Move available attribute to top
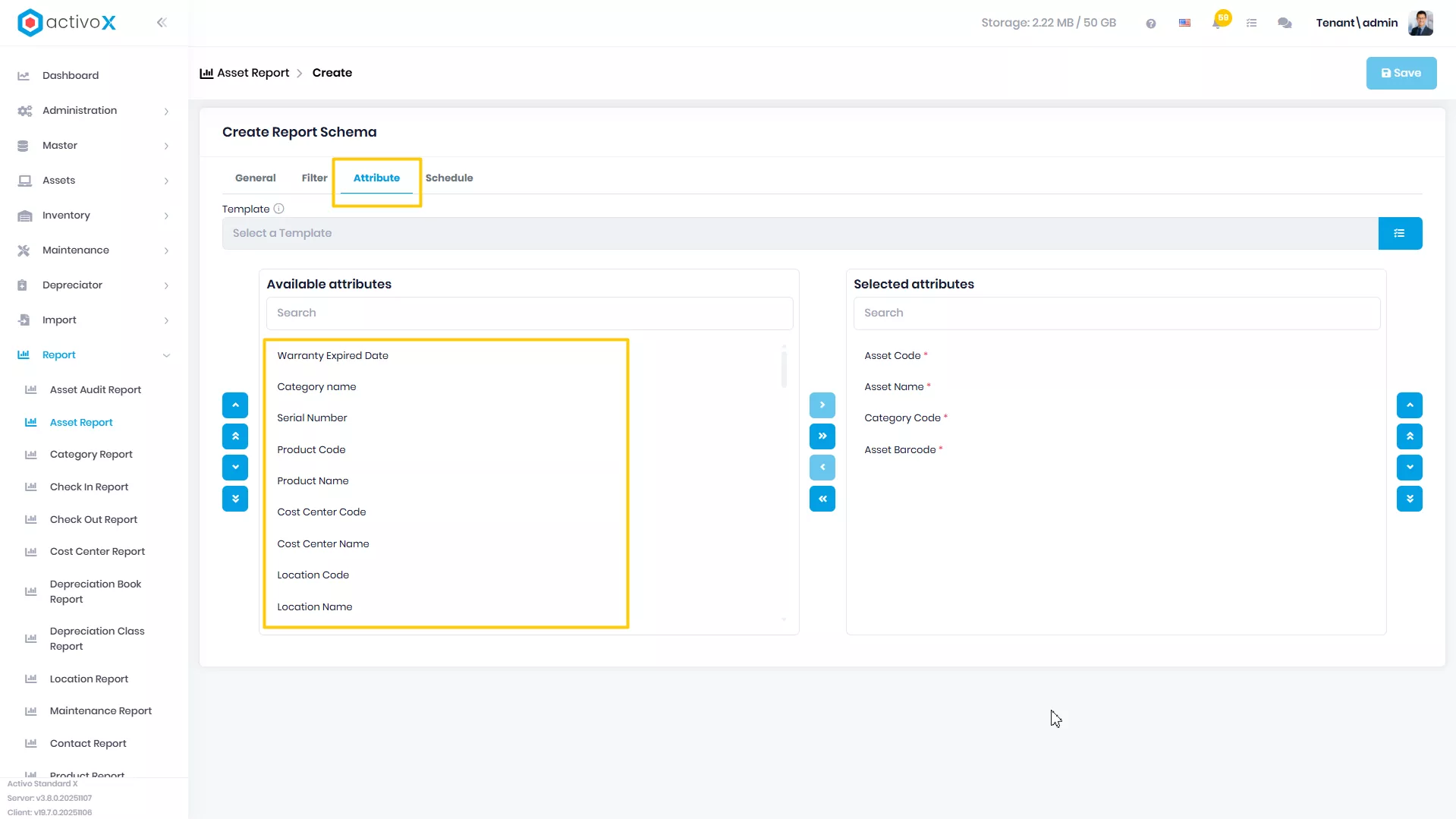This screenshot has width=1456, height=819. coord(235,436)
